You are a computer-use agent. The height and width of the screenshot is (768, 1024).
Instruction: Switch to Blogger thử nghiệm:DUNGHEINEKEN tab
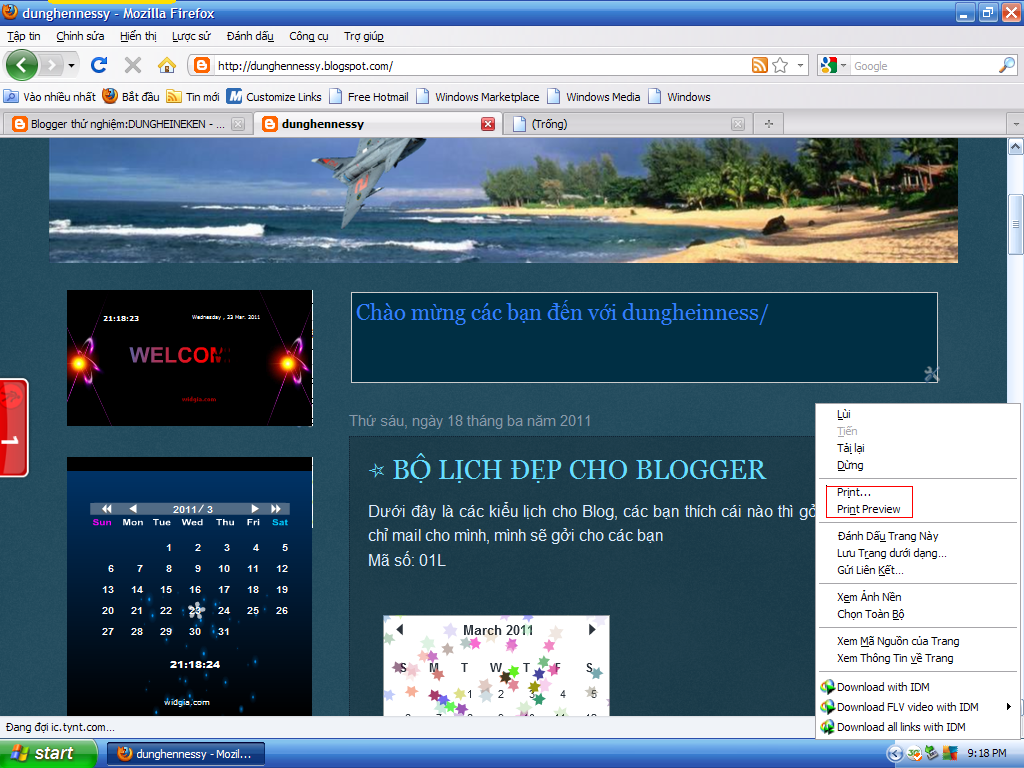(x=127, y=123)
